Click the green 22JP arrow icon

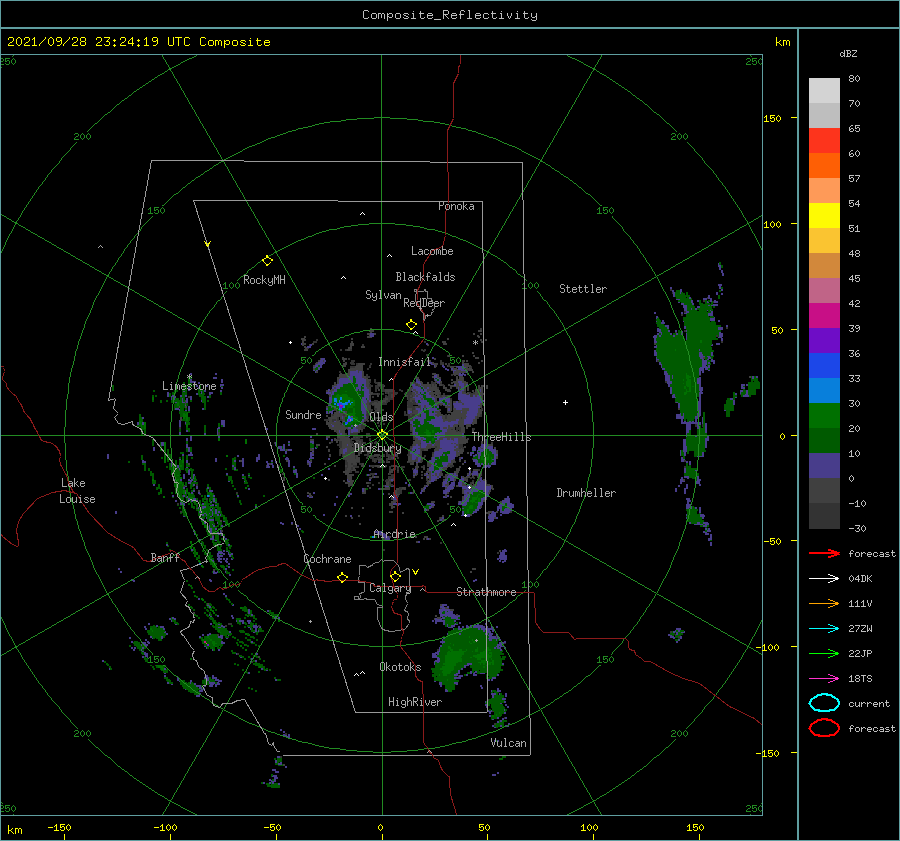(x=824, y=653)
